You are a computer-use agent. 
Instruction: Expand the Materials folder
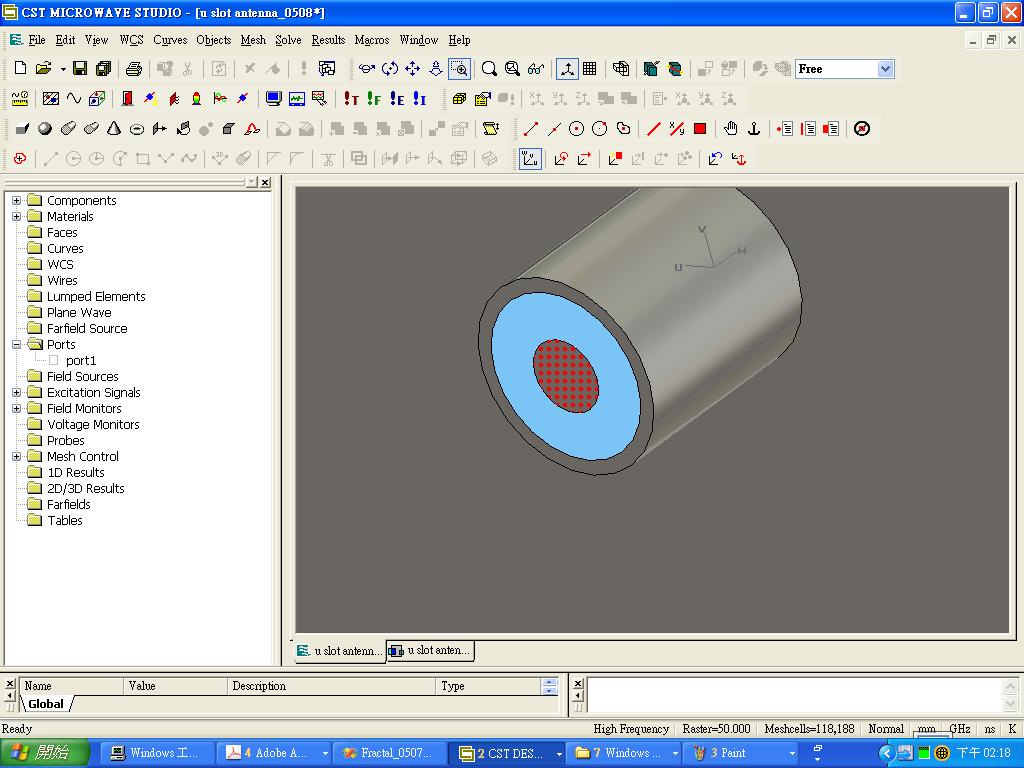(x=16, y=216)
